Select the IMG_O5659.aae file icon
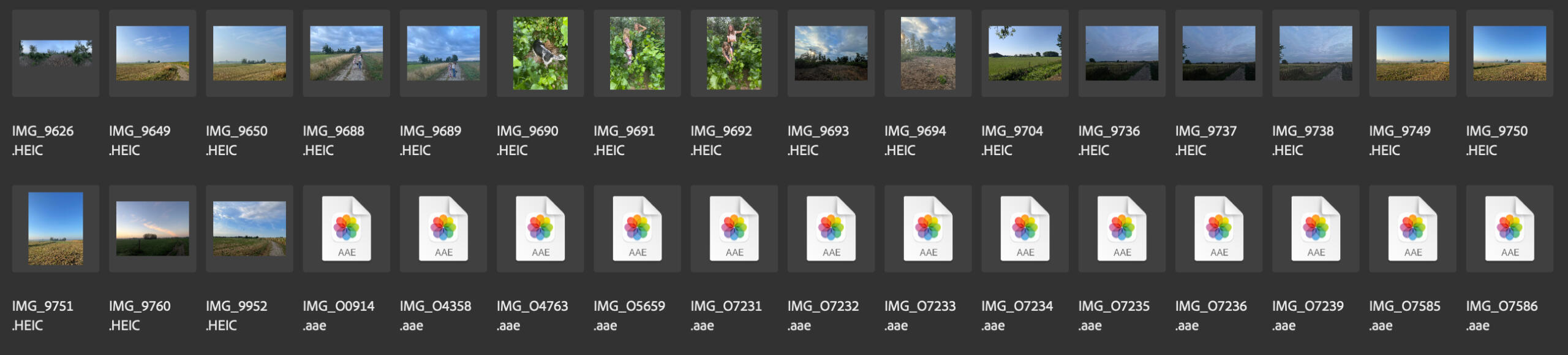Viewport: 1568px width, 355px height. pyautogui.click(x=638, y=229)
